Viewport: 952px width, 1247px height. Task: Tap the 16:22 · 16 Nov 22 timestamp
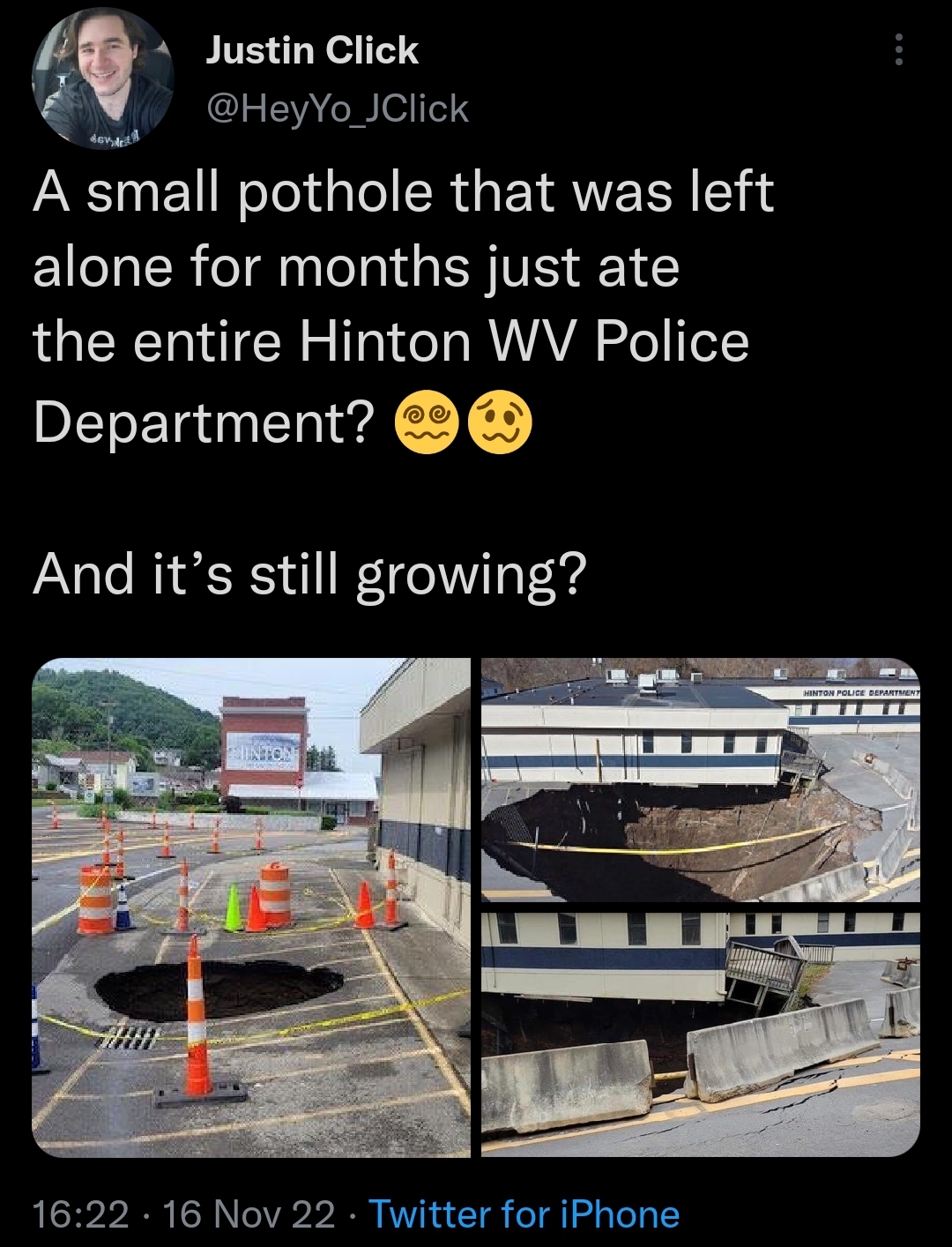[184, 1214]
